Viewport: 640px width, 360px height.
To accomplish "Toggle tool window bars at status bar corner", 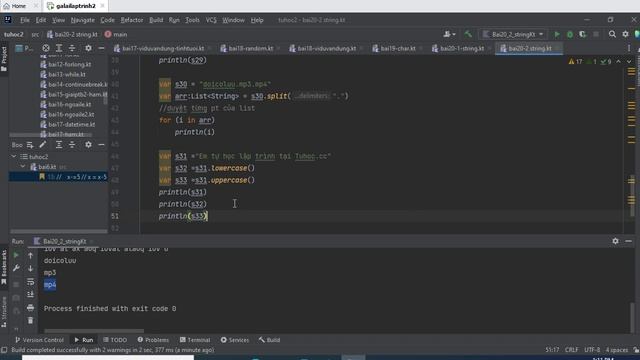I will (4, 350).
